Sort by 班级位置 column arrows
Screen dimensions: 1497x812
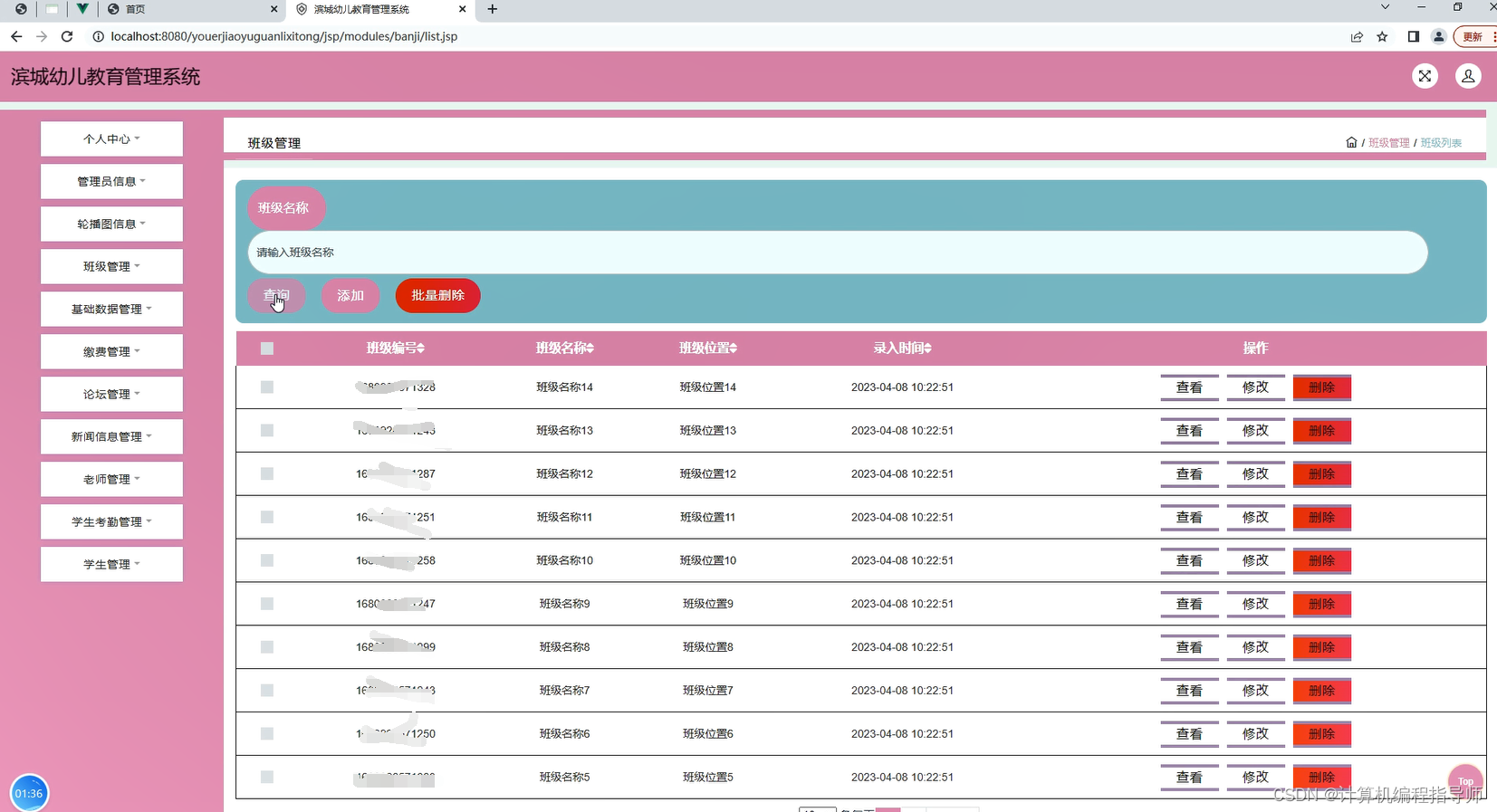pos(734,348)
